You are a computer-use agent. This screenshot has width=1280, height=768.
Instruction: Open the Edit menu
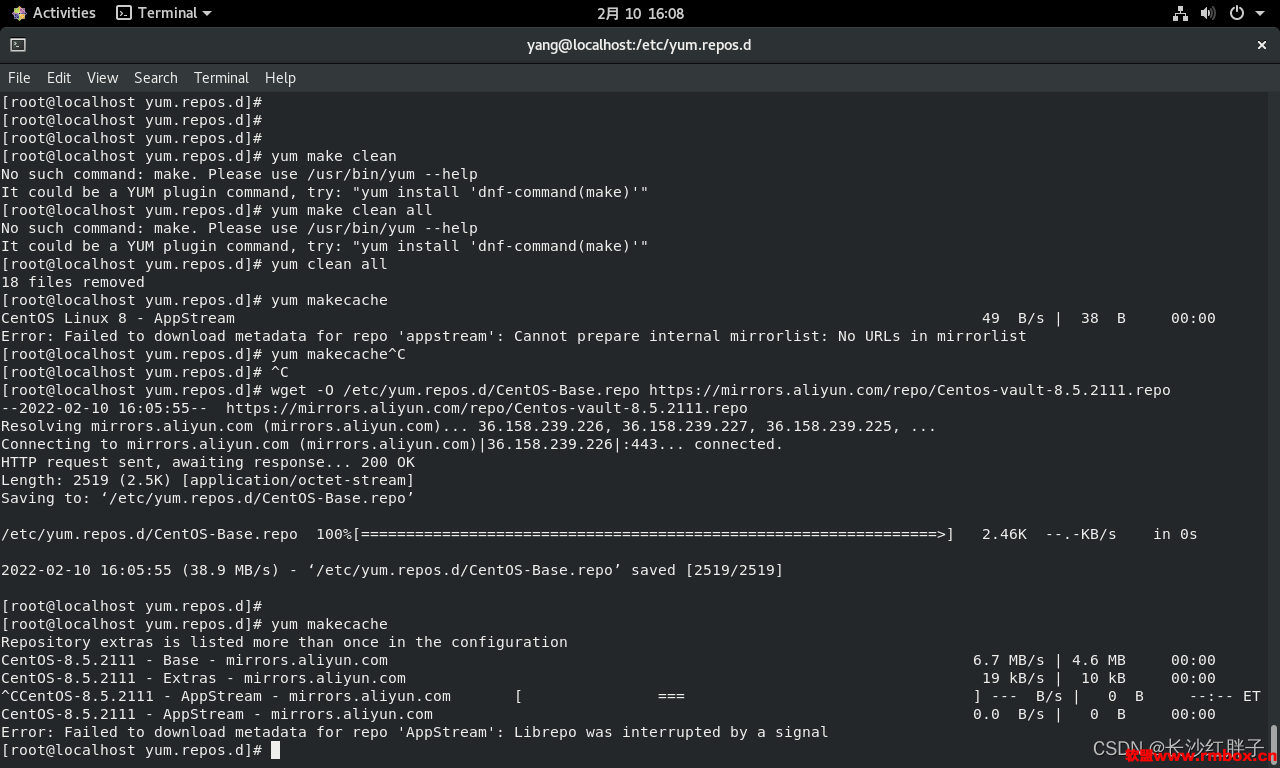pos(59,78)
